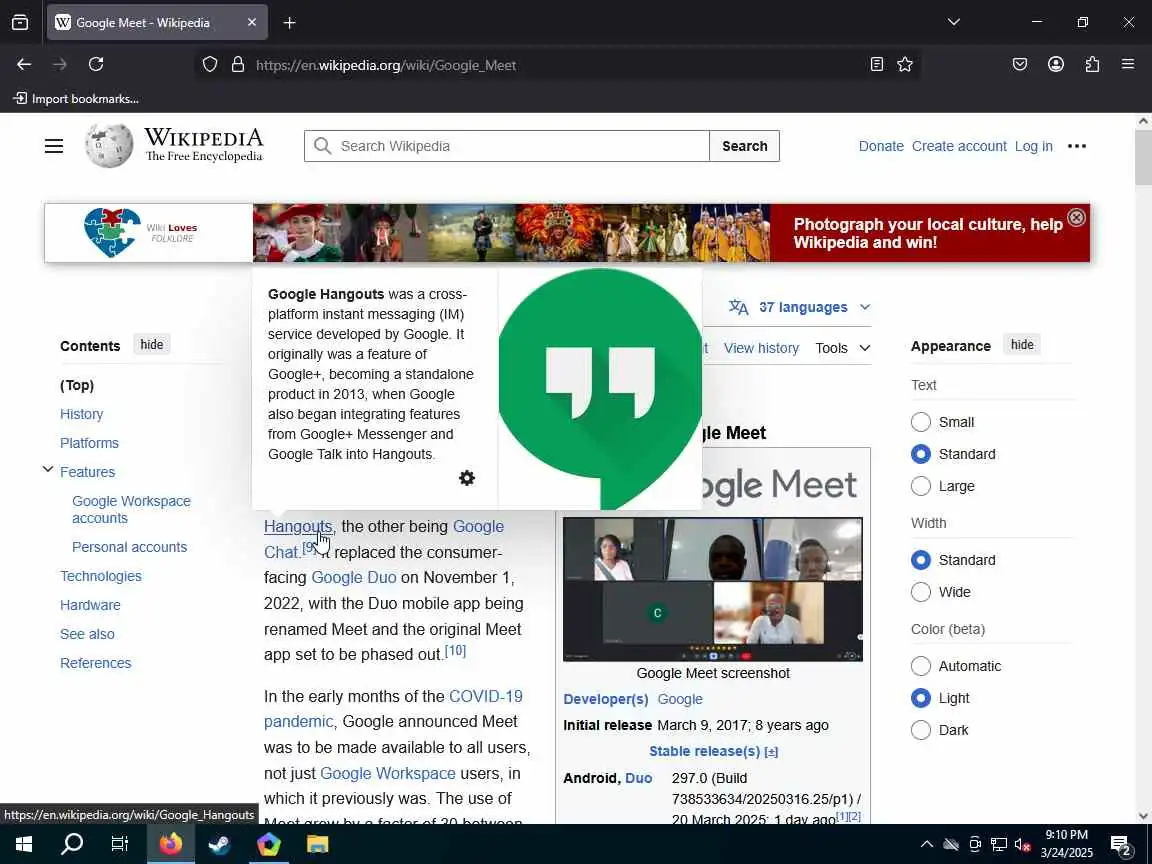This screenshot has width=1152, height=864.
Task: Select Standard page width
Action: (921, 560)
